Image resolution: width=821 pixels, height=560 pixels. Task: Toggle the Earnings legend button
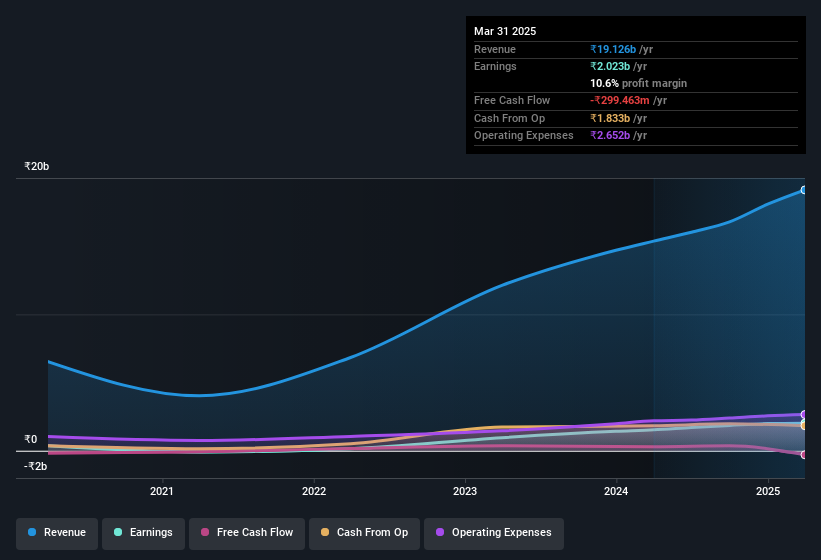tap(143, 533)
